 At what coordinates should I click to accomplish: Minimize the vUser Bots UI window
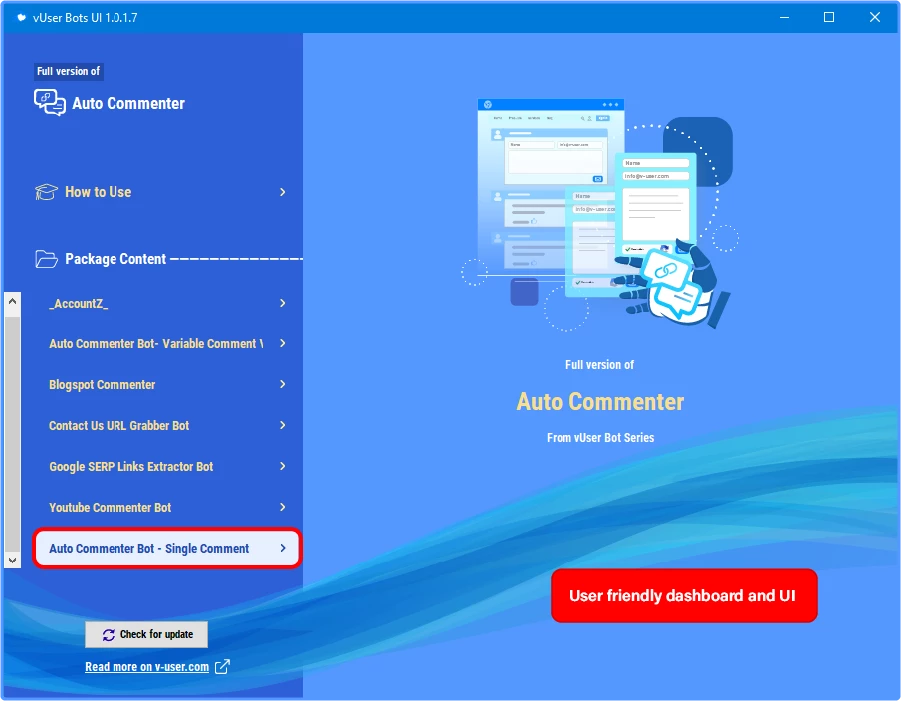pyautogui.click(x=784, y=17)
